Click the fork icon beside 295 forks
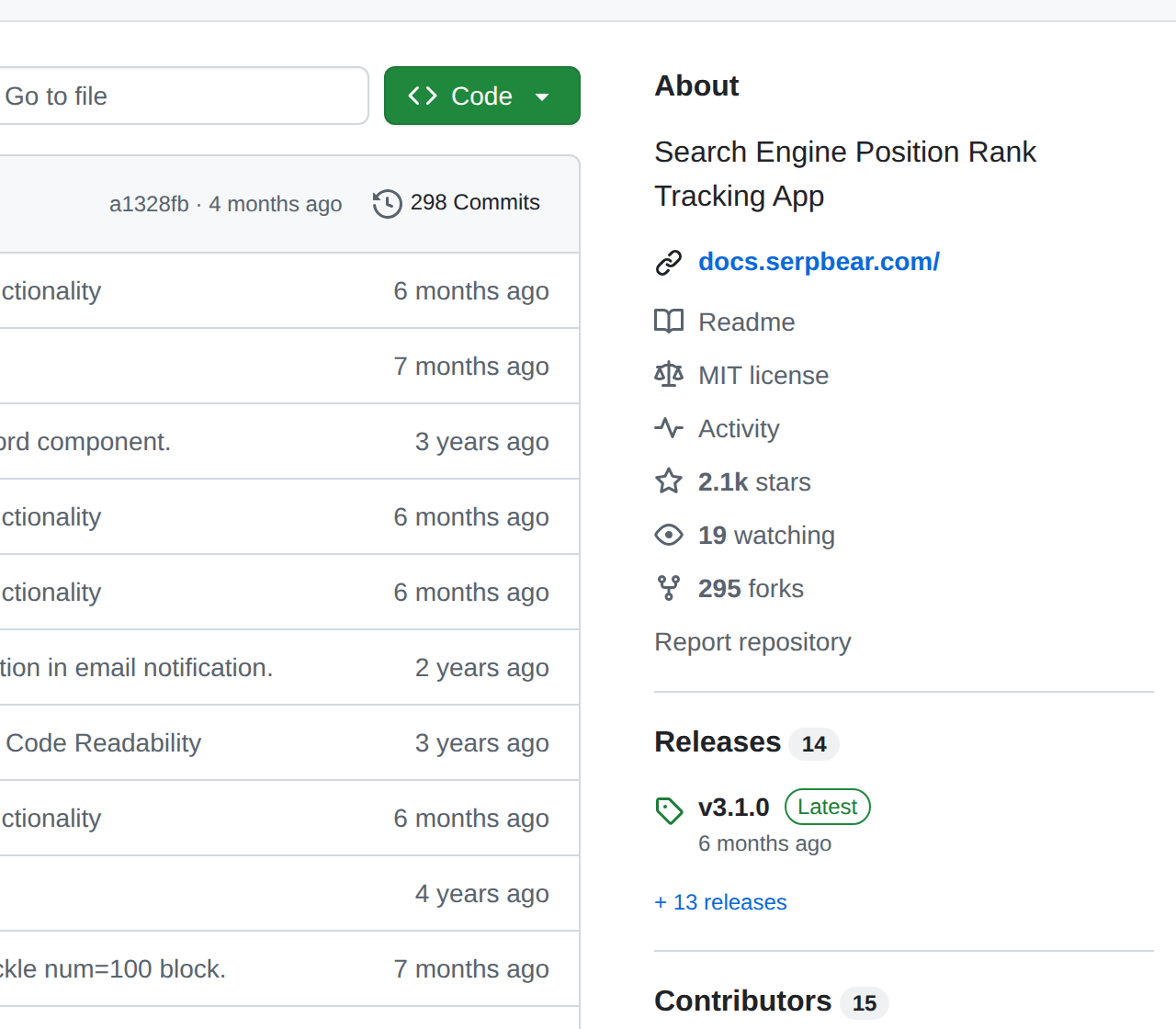Viewport: 1176px width, 1029px height. point(669,588)
